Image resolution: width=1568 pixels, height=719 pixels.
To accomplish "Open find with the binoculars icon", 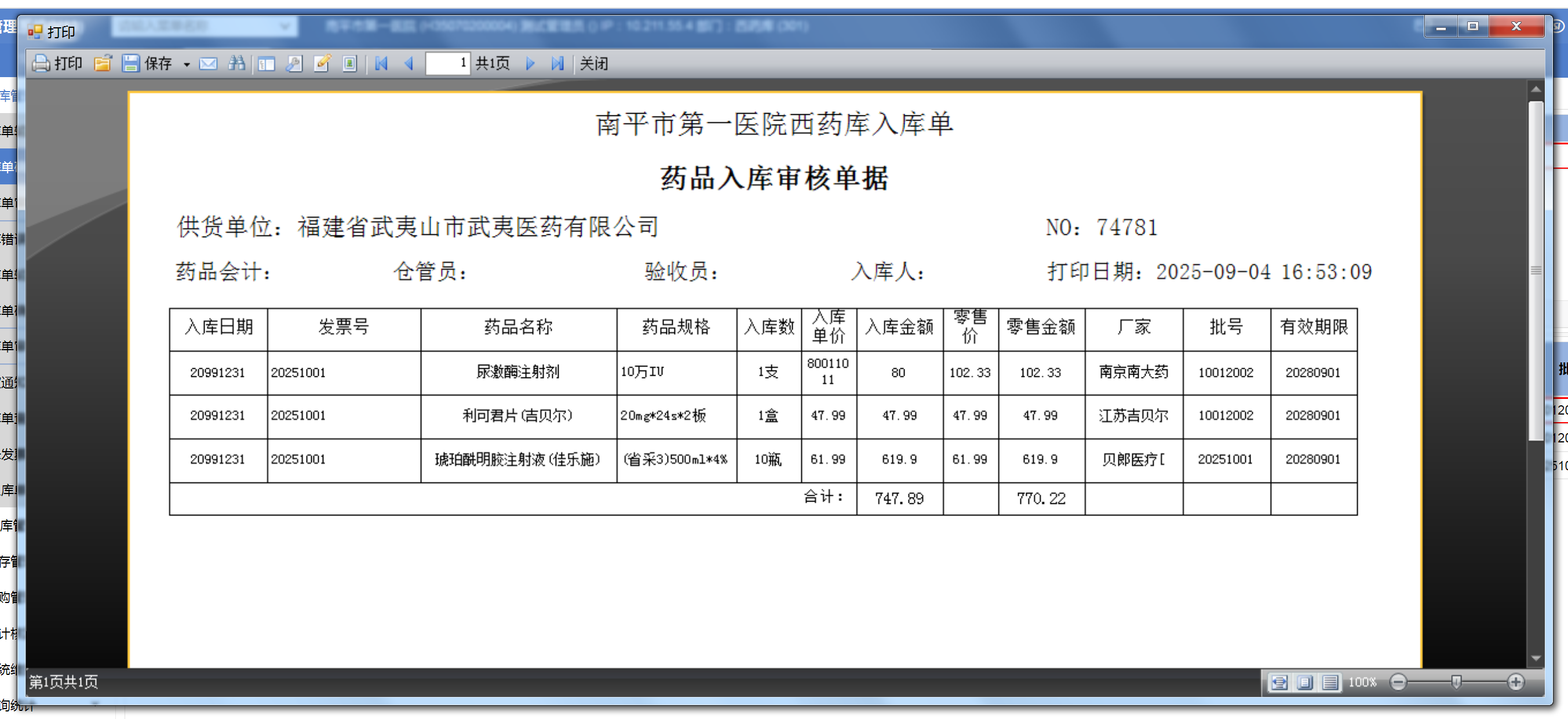I will tap(237, 63).
